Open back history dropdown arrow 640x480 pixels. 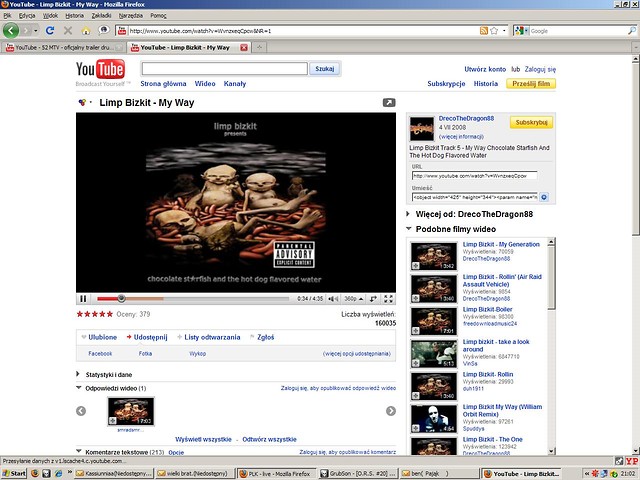(x=36, y=31)
